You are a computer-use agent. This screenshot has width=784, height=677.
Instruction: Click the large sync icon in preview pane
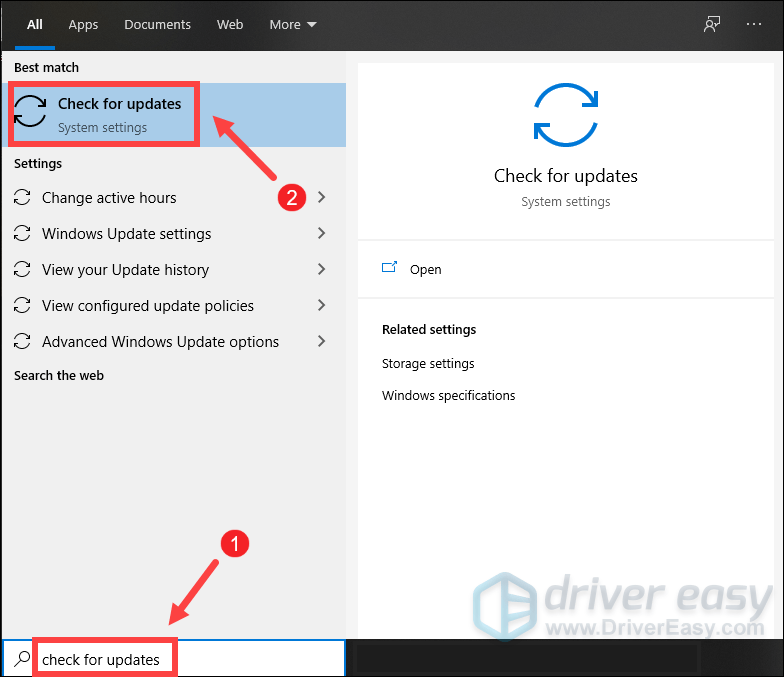pyautogui.click(x=565, y=115)
